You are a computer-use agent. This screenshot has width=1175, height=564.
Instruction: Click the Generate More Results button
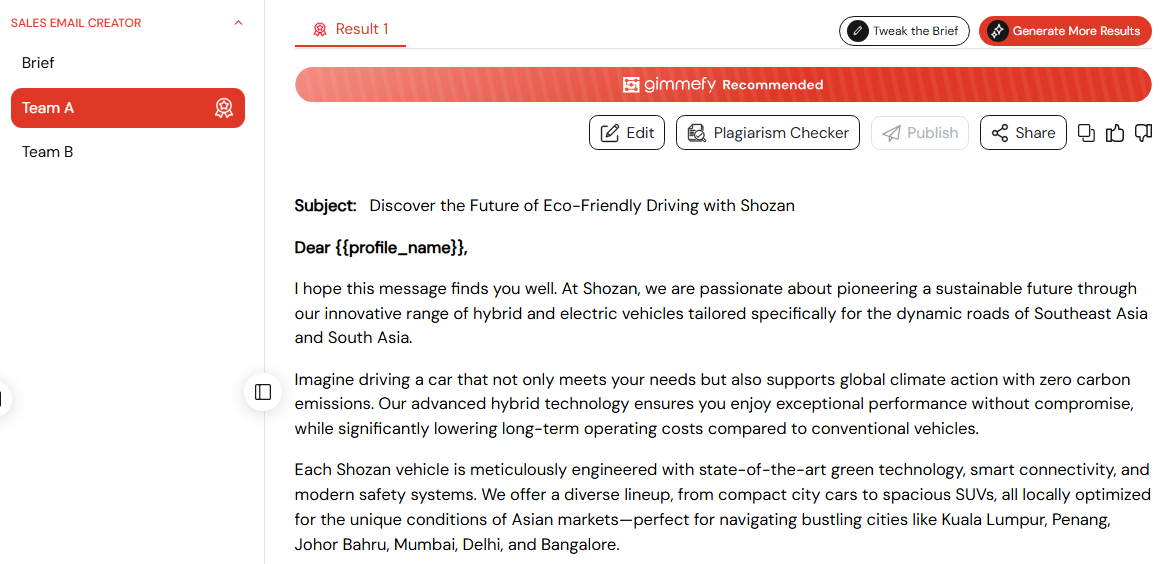[x=1065, y=31]
